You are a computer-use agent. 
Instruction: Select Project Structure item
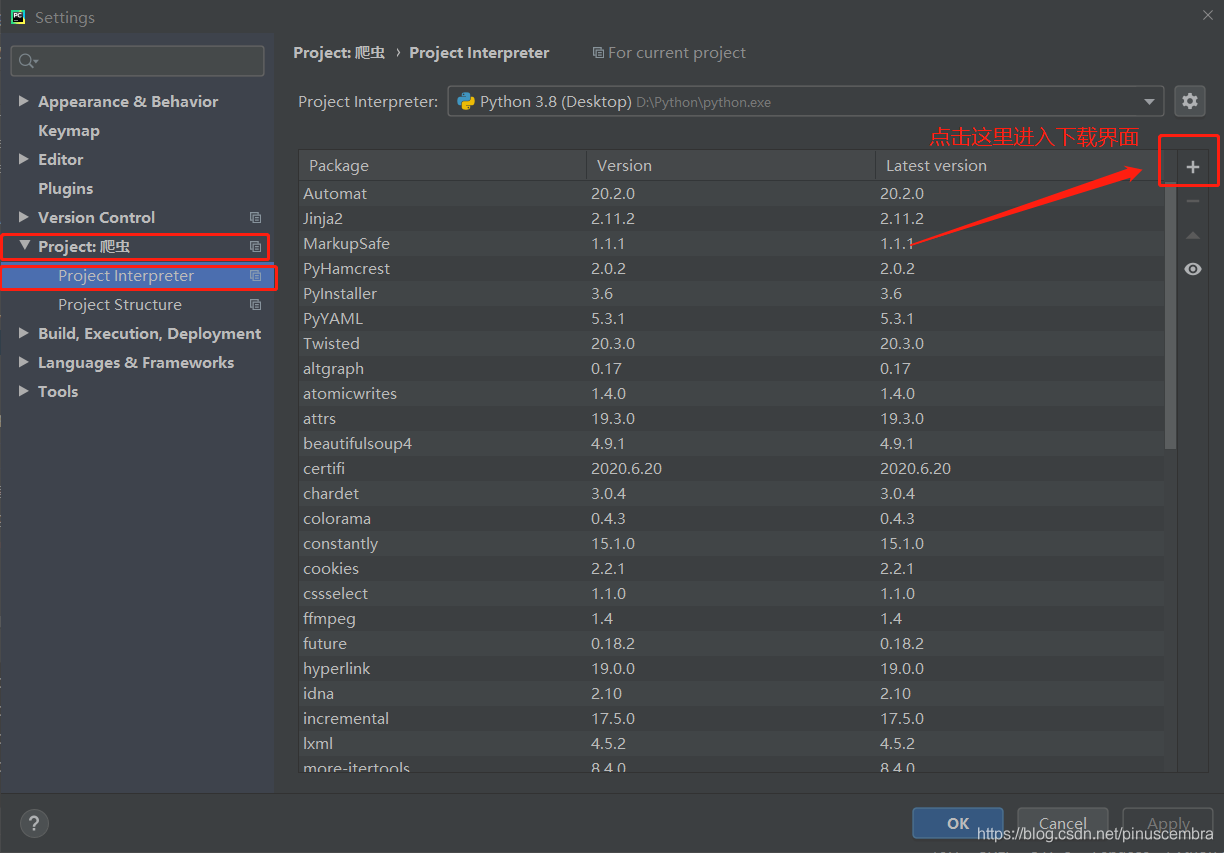click(x=120, y=304)
